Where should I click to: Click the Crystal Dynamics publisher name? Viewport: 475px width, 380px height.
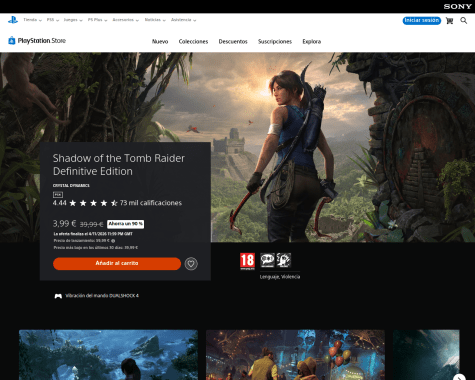coord(71,186)
